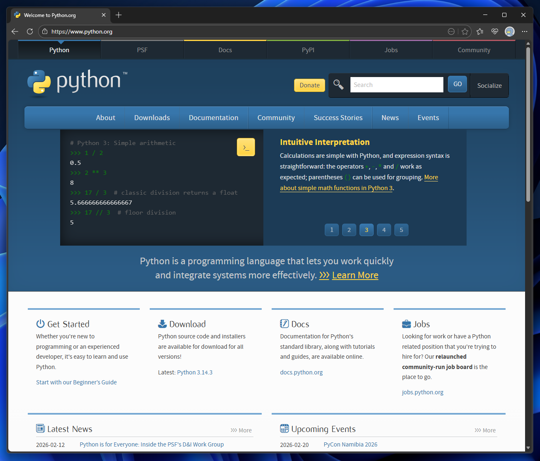Open Python is for Everyone news article

tap(152, 444)
